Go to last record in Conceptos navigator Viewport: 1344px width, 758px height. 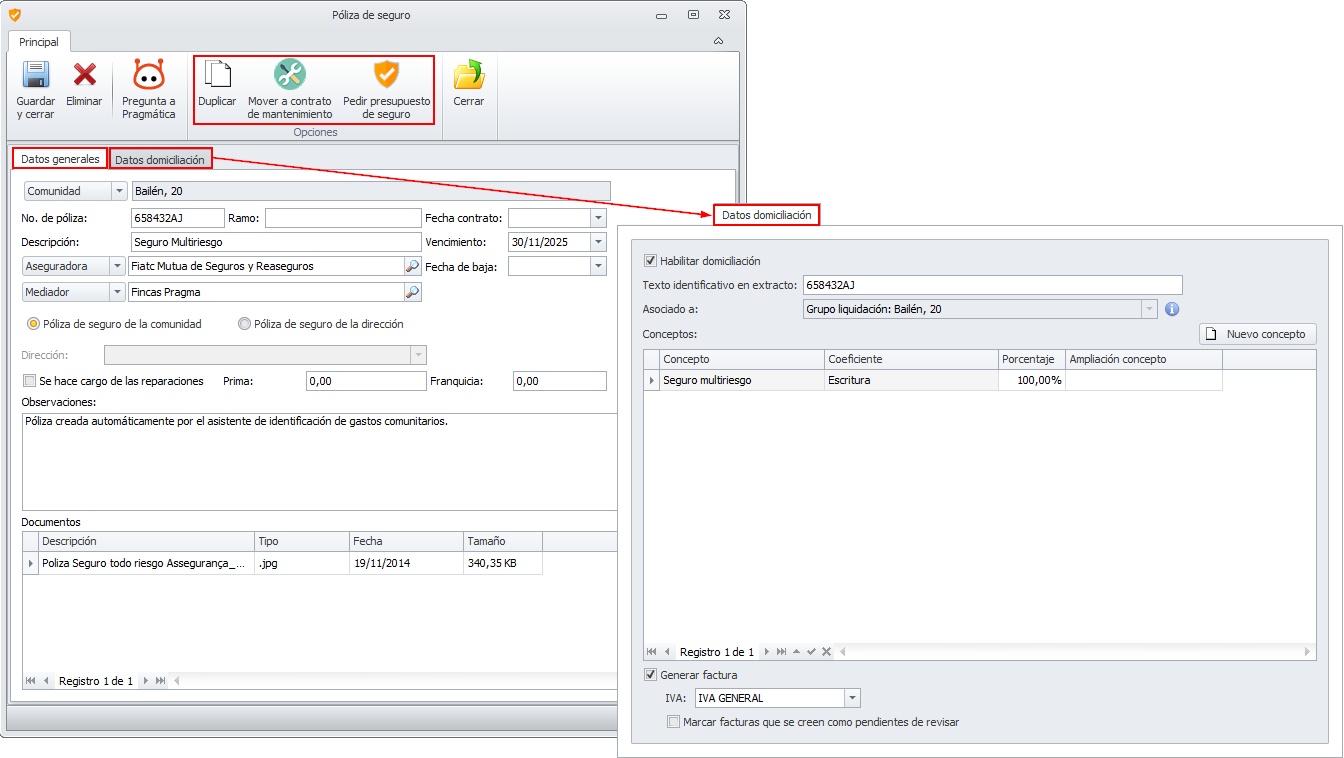coord(782,652)
